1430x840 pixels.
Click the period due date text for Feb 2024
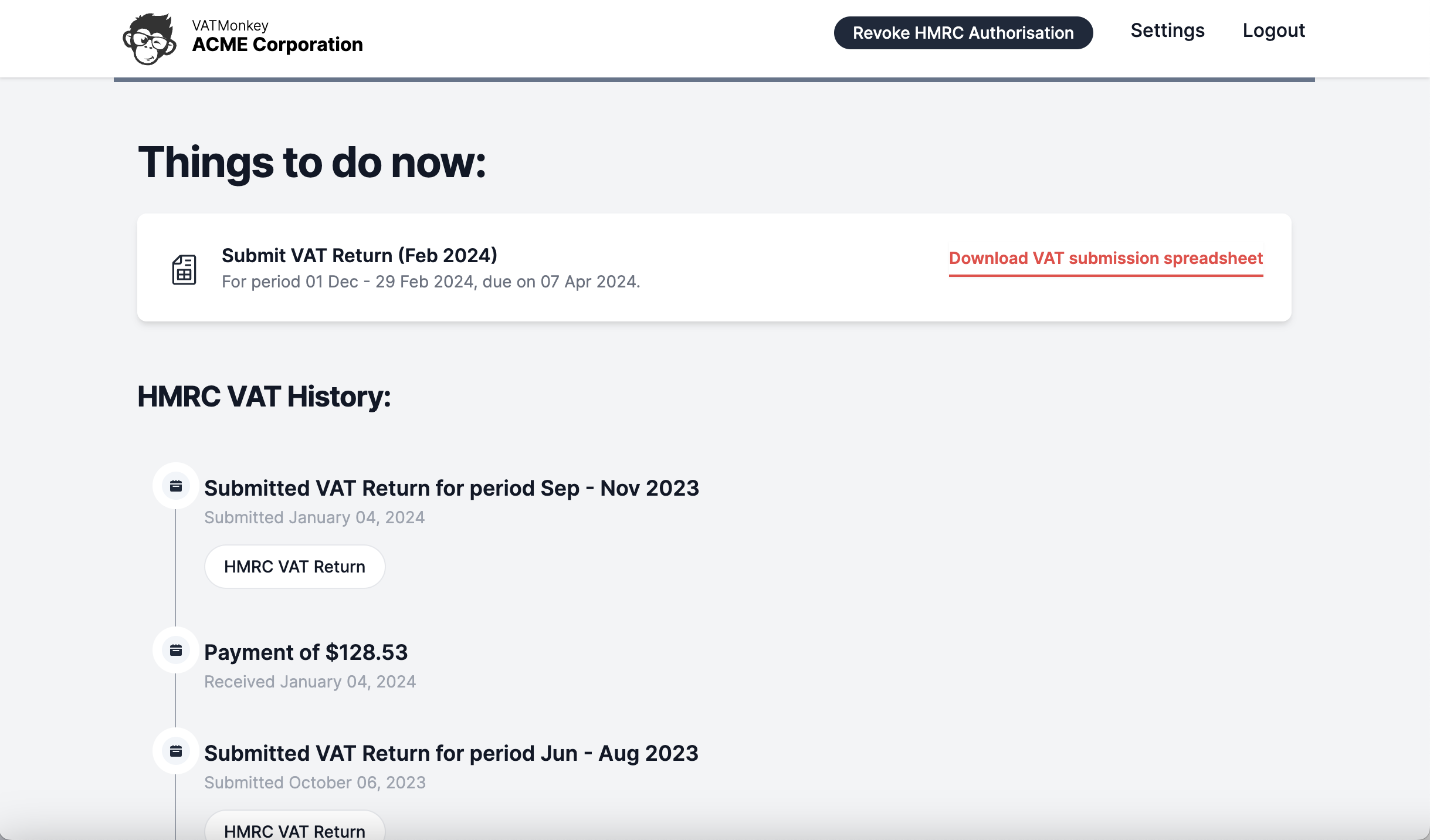click(431, 282)
